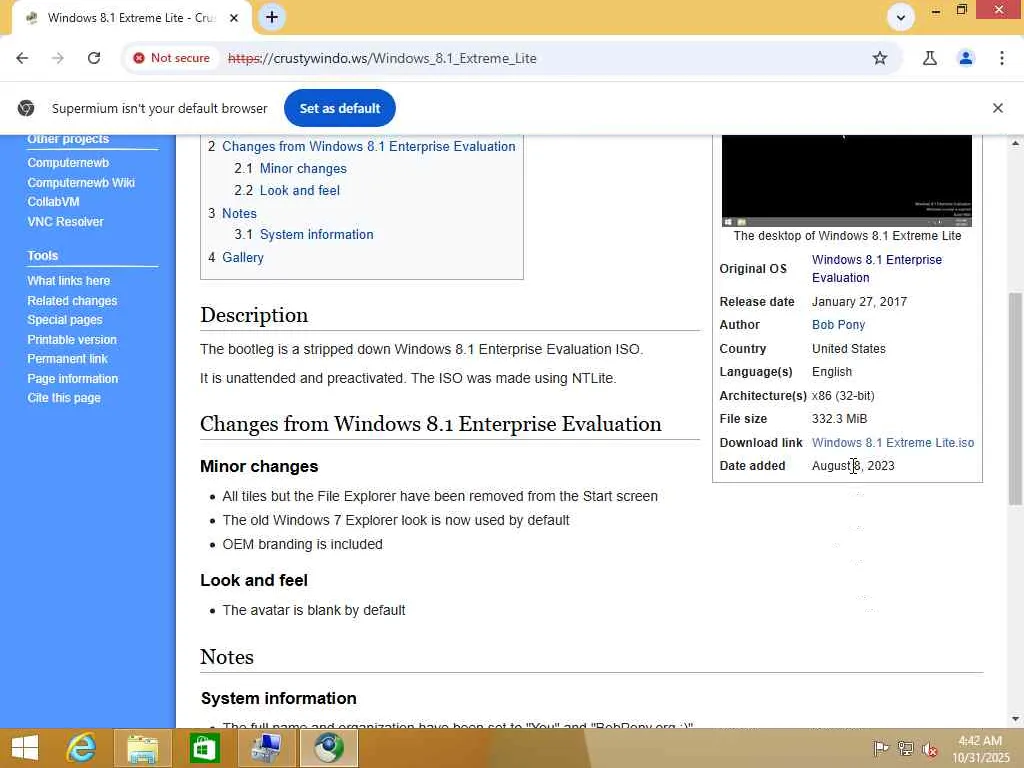Screen dimensions: 1024x768
Task: Click the x86 (32-bit) architecture value
Action: [843, 396]
